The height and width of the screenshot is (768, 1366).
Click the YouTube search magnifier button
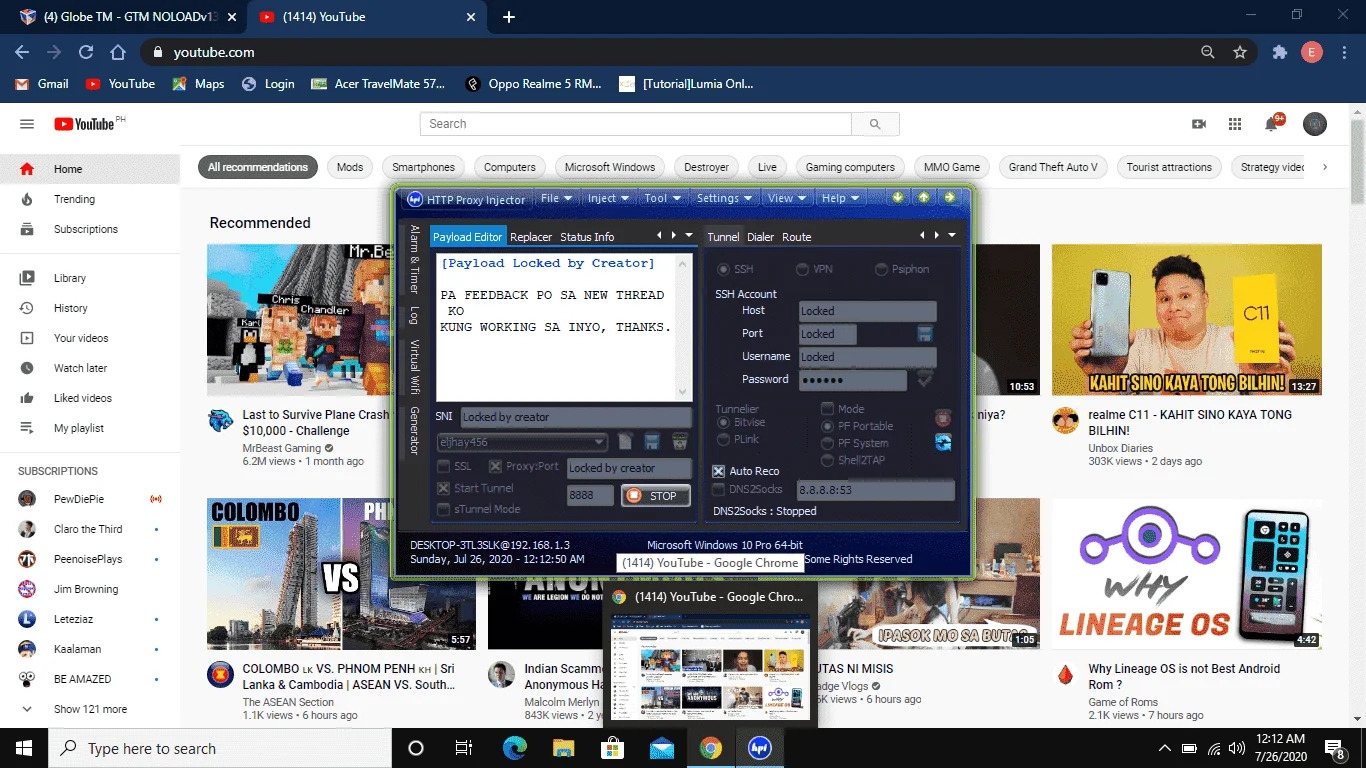875,124
